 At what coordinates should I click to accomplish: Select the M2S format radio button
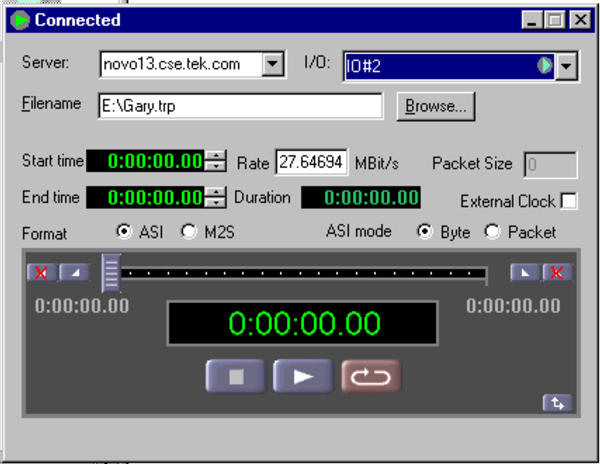[188, 231]
